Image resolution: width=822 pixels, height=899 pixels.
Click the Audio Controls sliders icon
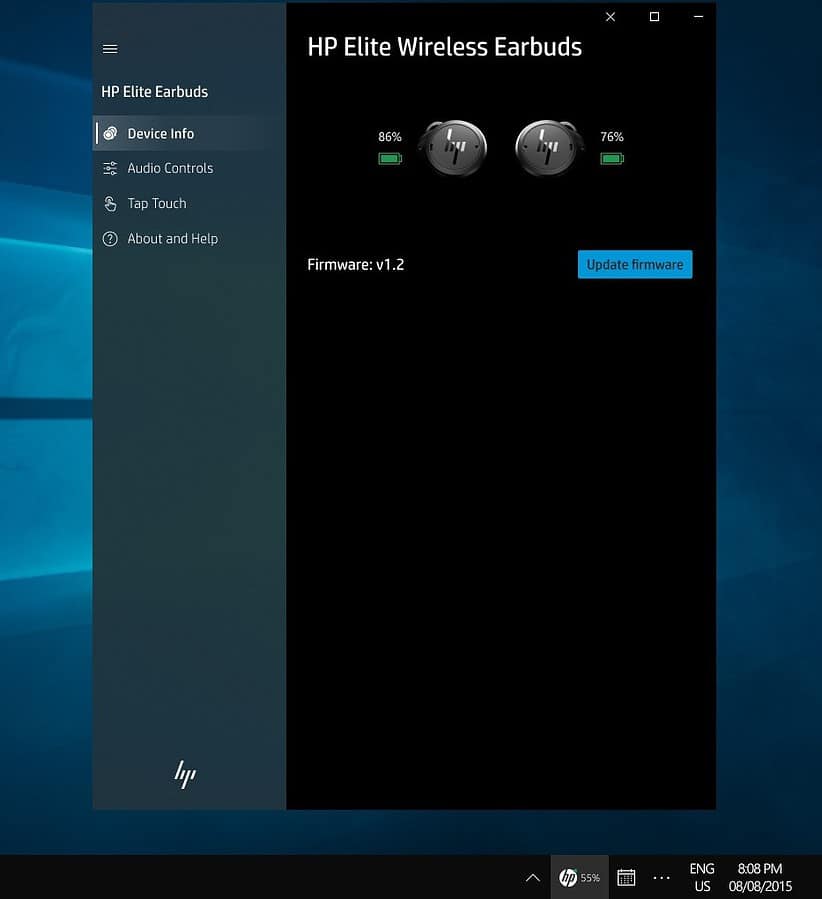(110, 168)
